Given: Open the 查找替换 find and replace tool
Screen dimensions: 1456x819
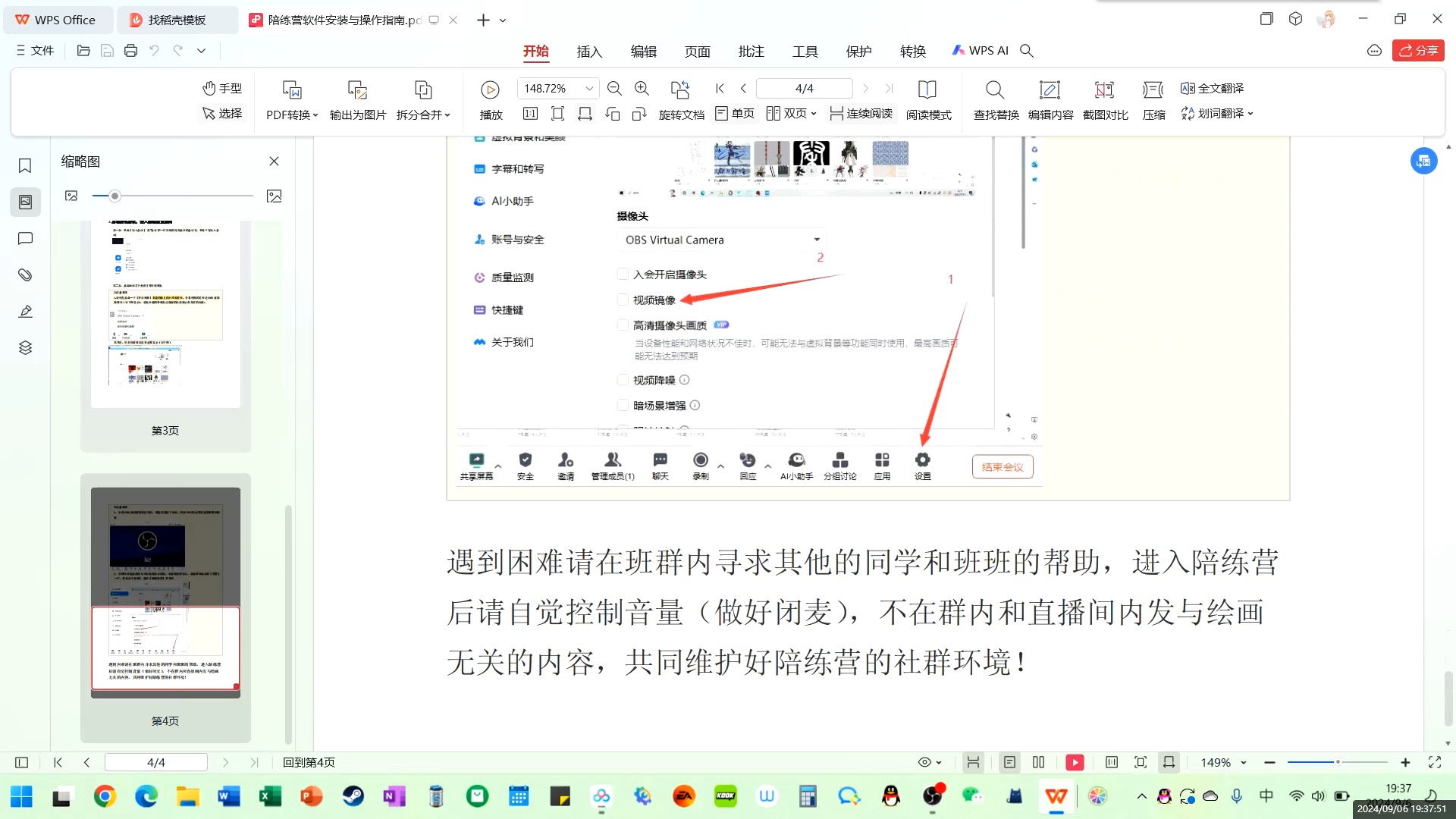Looking at the screenshot, I should [x=996, y=100].
